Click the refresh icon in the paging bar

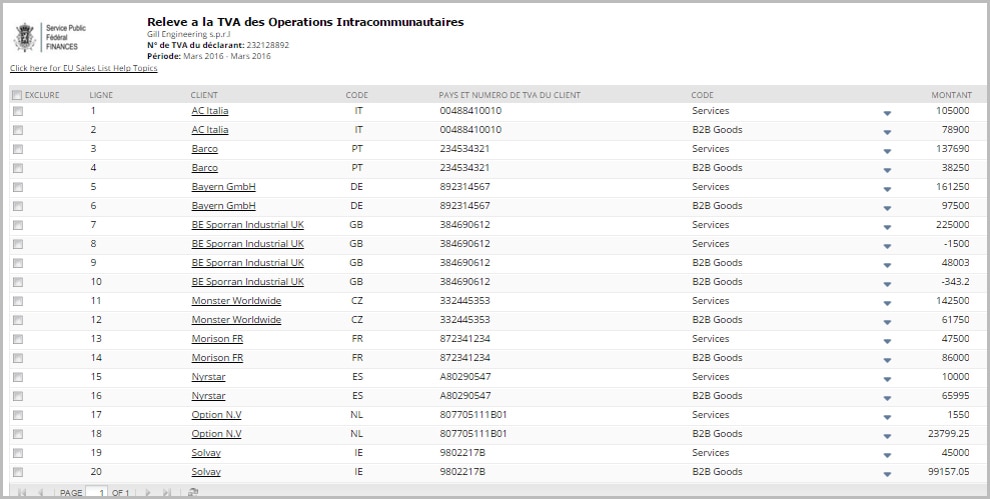[193, 492]
